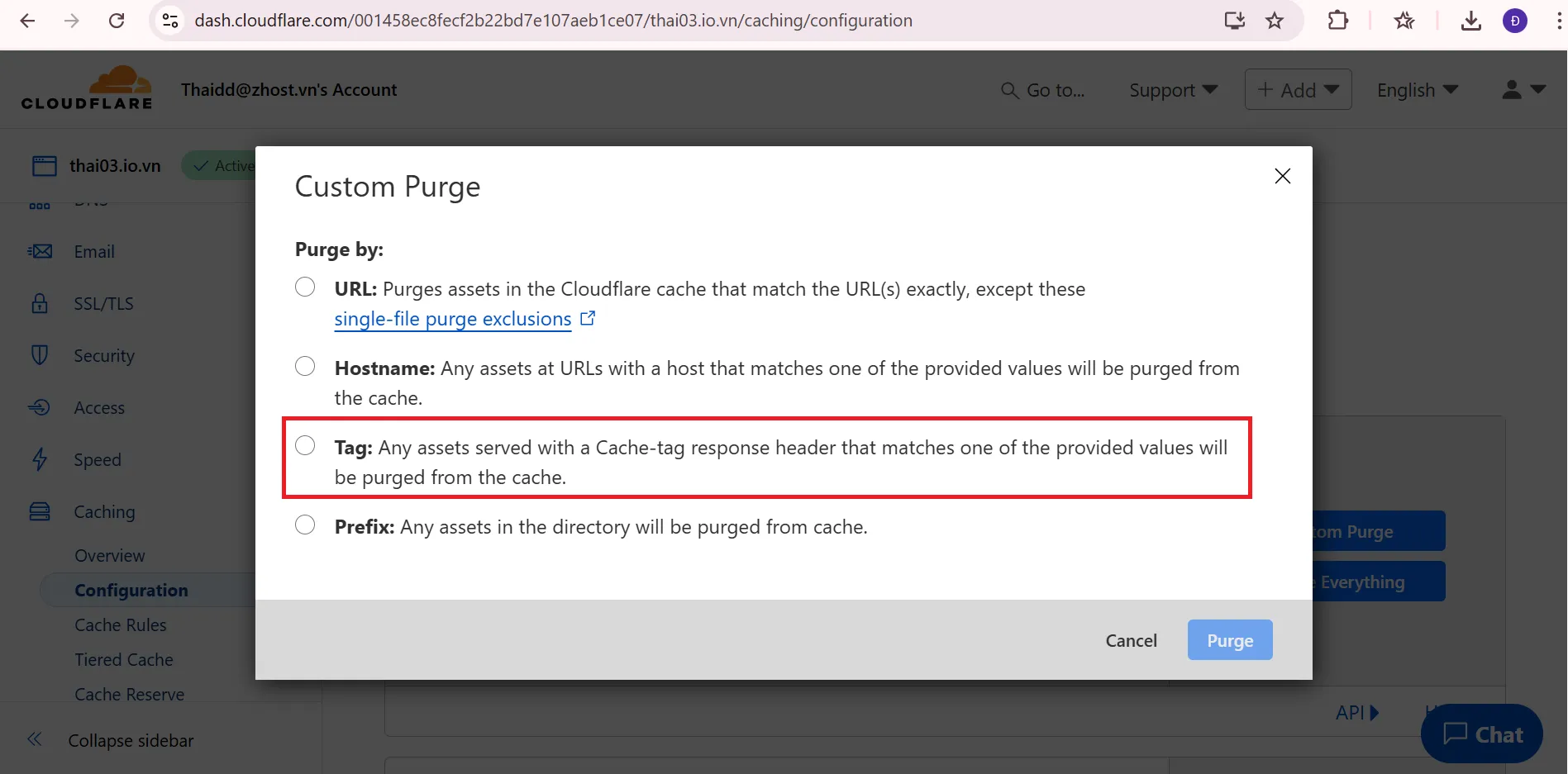Image resolution: width=1568 pixels, height=774 pixels.
Task: Go to Tiered Cache page
Action: [124, 660]
